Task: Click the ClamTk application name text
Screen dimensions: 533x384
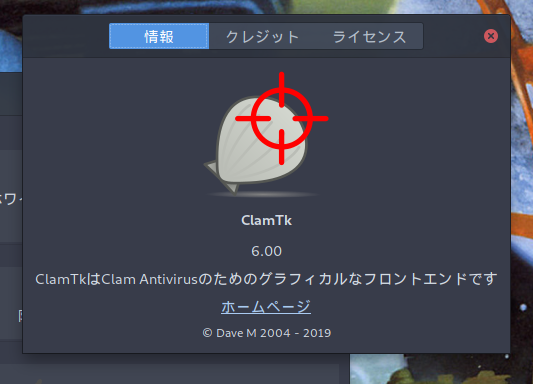Action: (266, 221)
